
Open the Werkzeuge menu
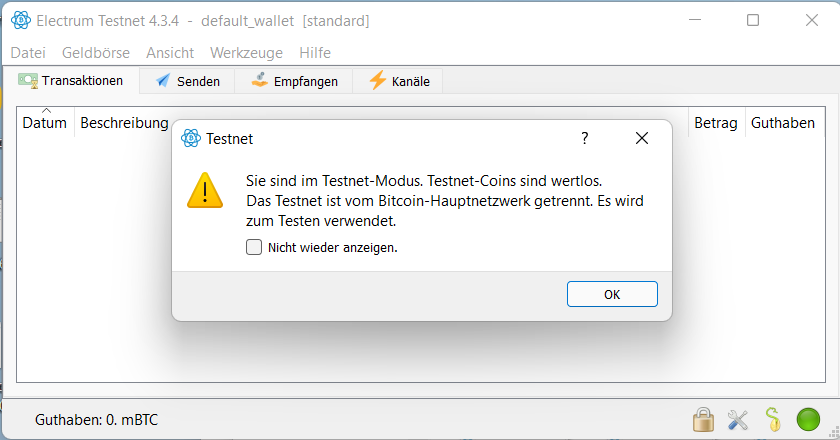[x=246, y=53]
